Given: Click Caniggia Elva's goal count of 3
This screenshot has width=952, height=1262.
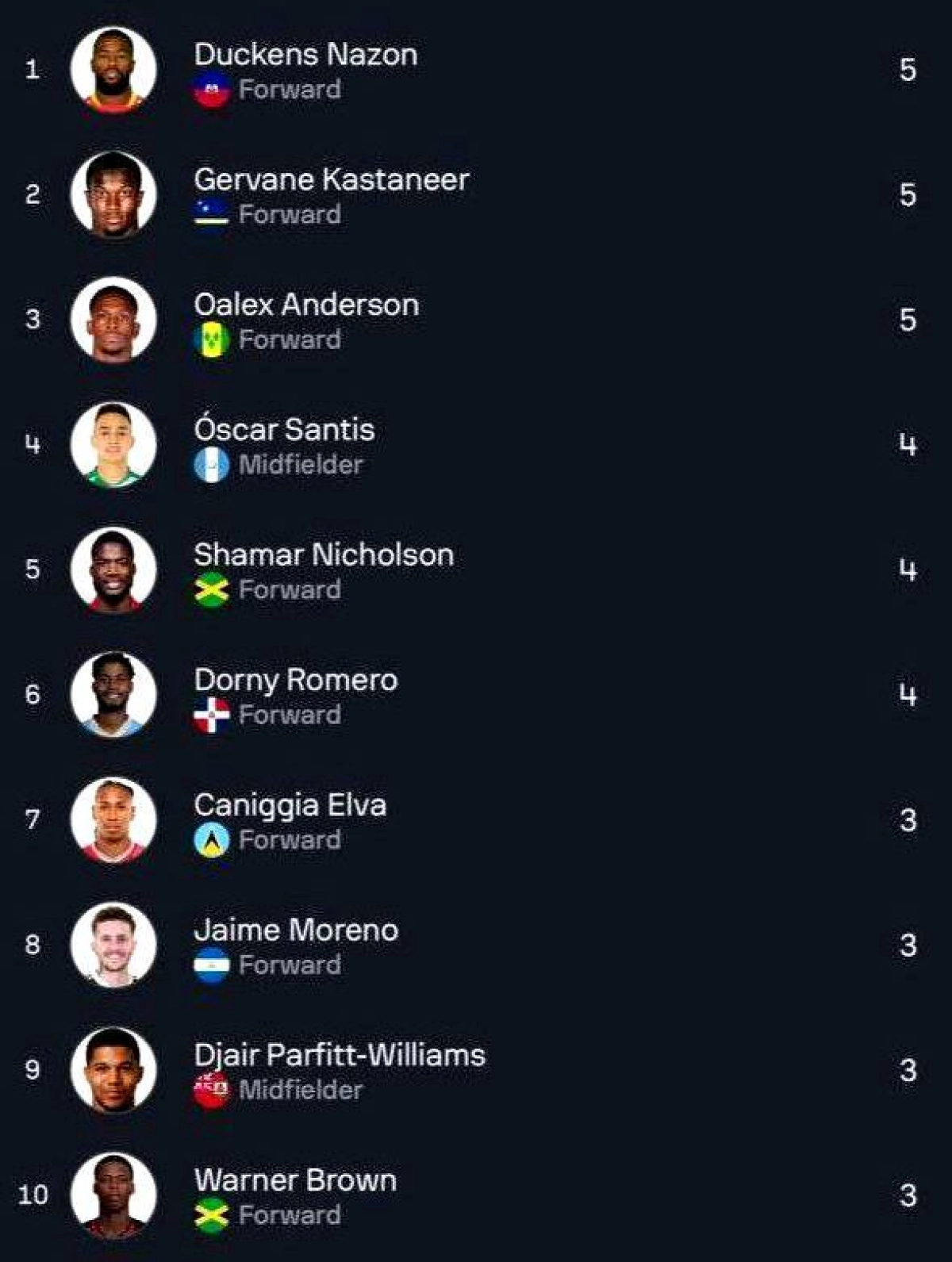Looking at the screenshot, I should click(908, 820).
